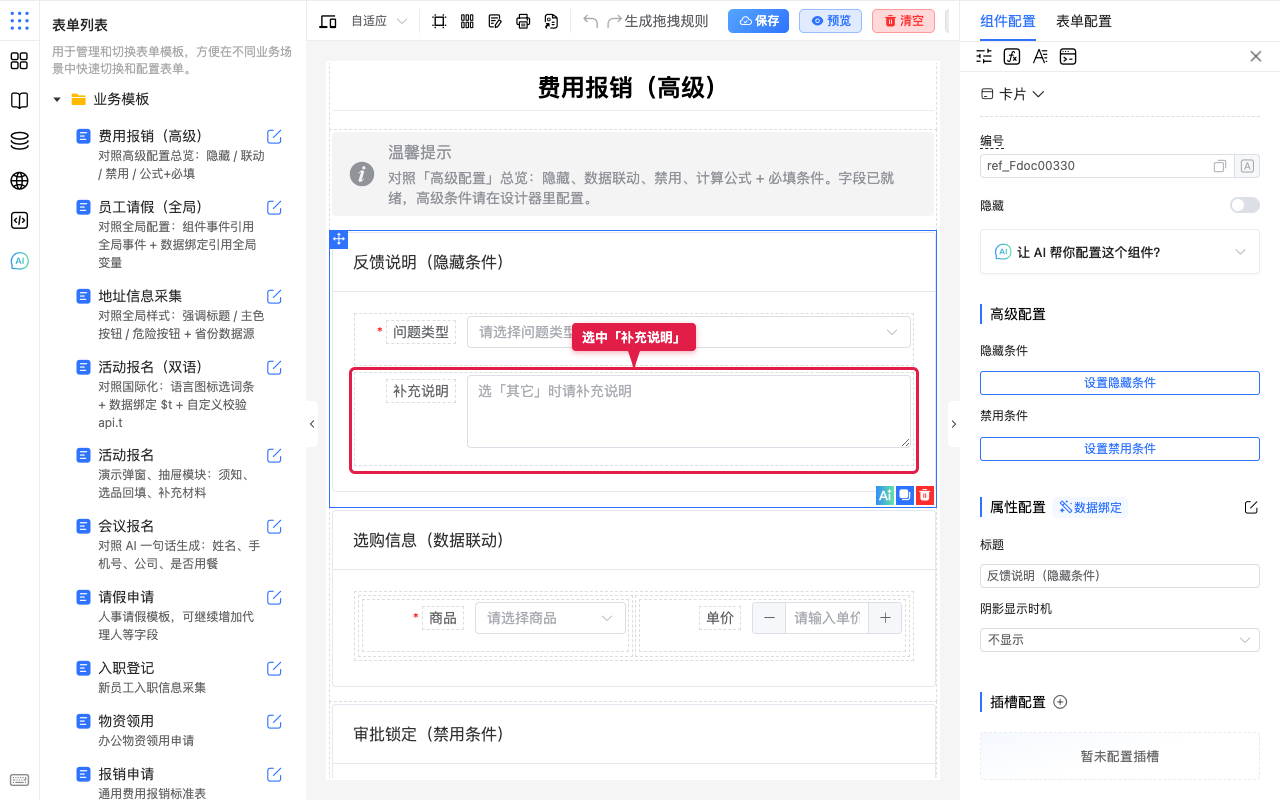Viewport: 1280px width, 800px height.
Task: Switch to 表单配置 tab
Action: point(1084,21)
